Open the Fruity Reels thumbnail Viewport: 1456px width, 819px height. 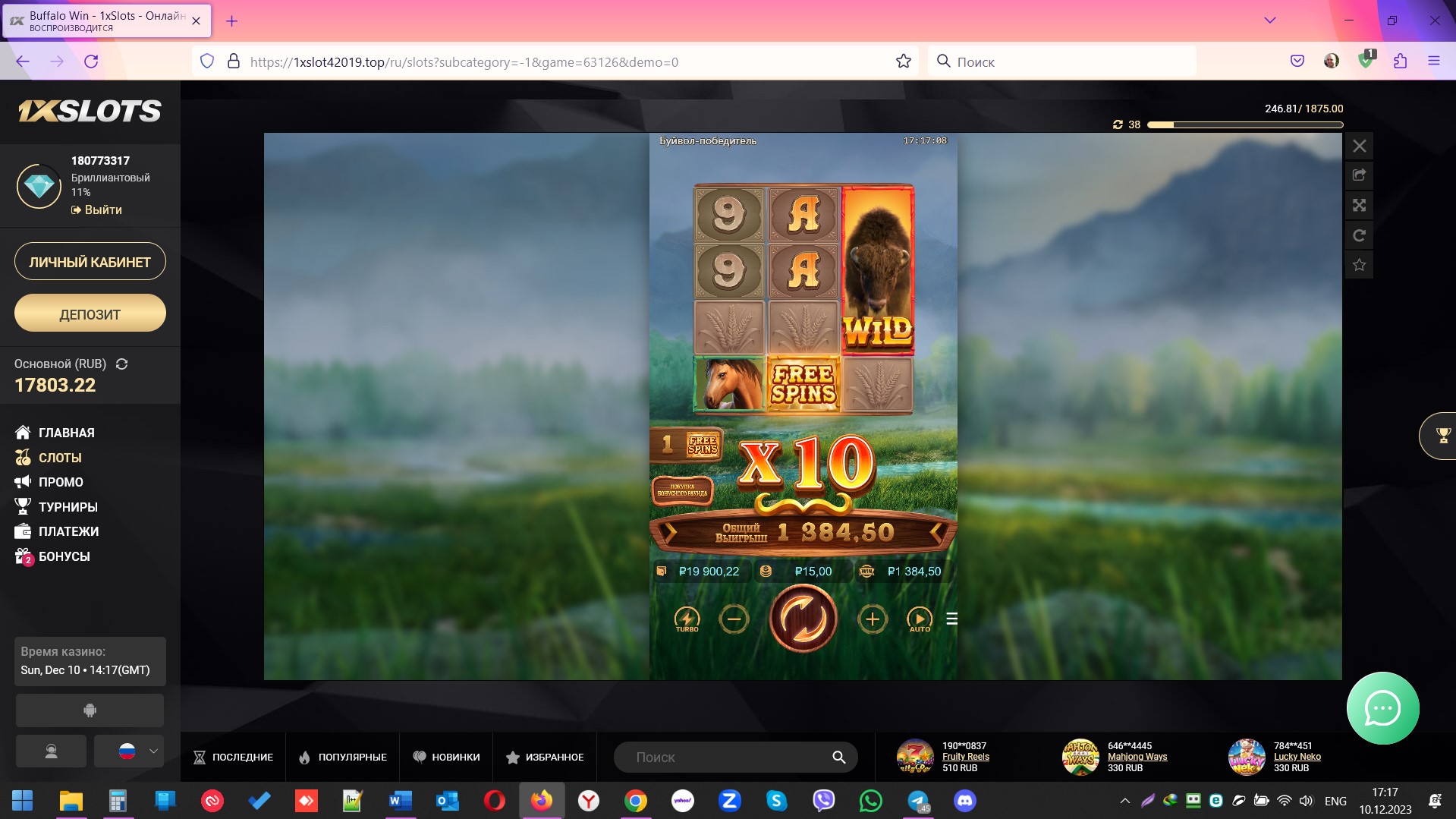pos(915,757)
